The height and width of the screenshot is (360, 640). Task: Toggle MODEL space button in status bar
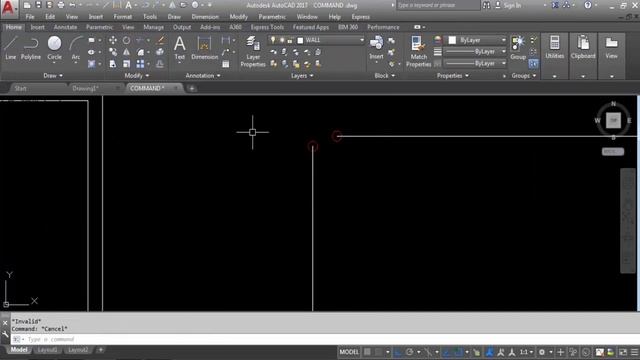349,352
